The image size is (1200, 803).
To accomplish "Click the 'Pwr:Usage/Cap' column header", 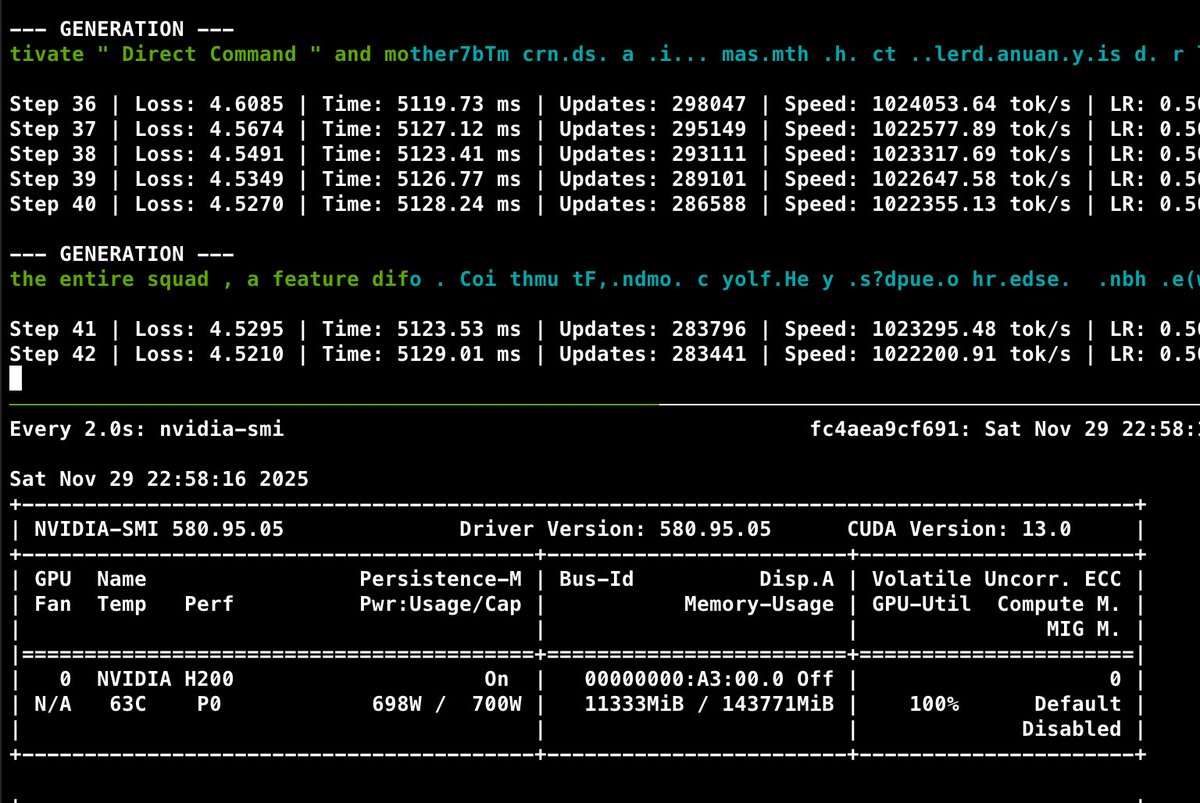I will coord(440,604).
